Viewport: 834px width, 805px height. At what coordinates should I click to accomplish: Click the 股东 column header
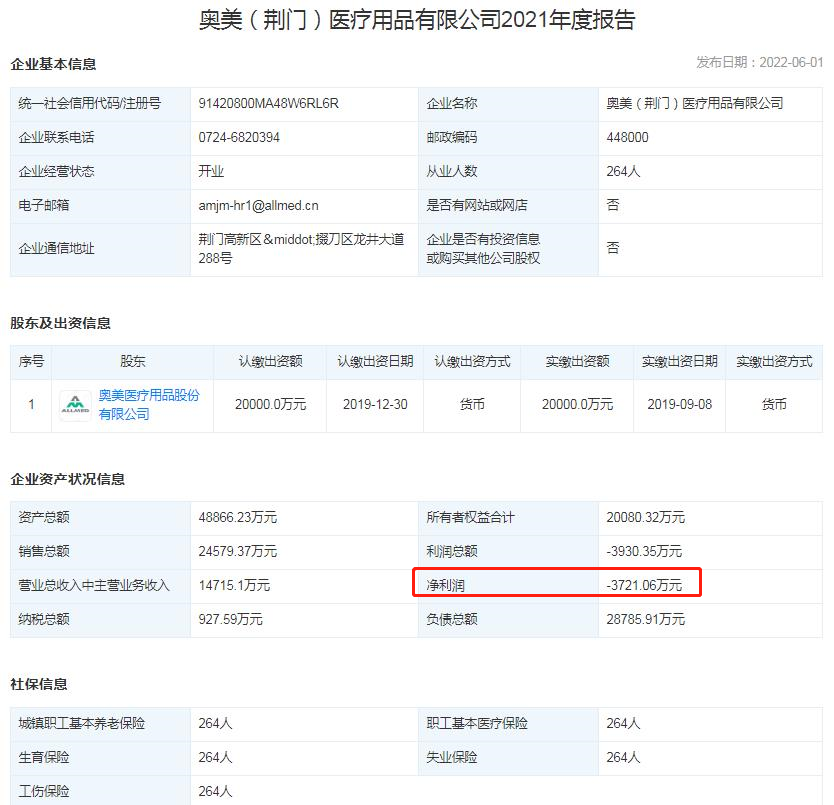click(132, 362)
